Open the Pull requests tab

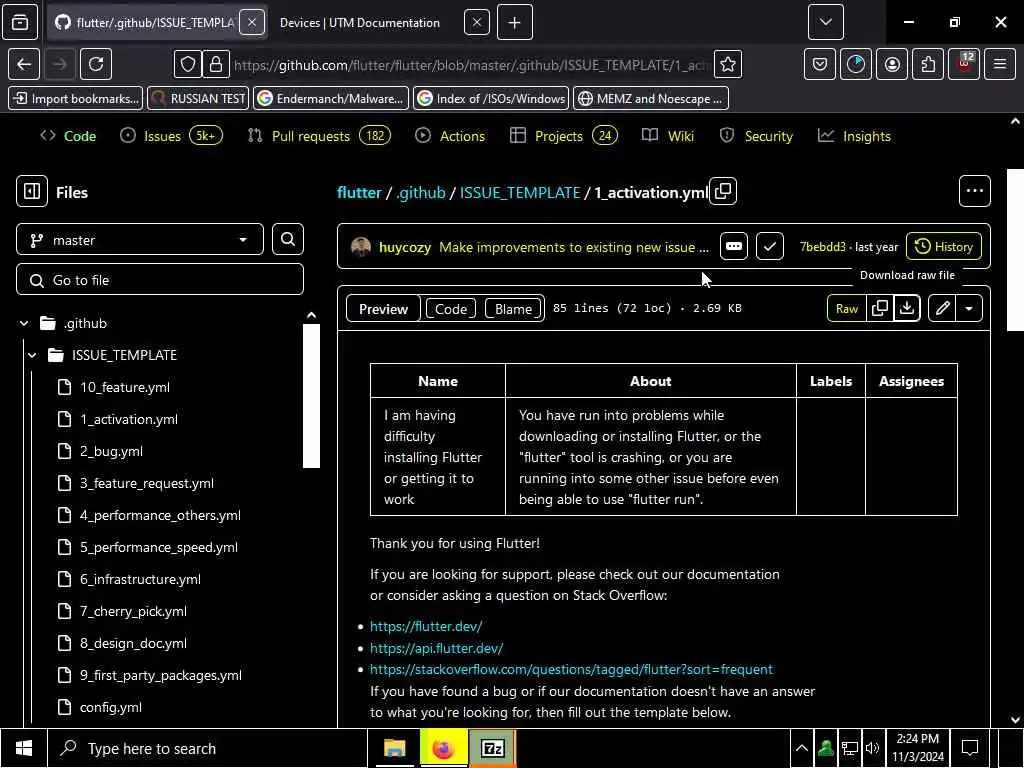click(319, 136)
